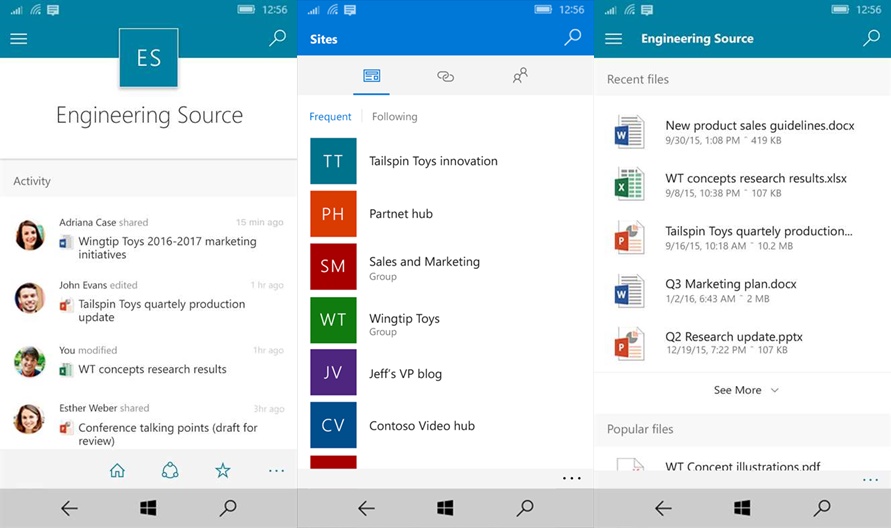Open the CV Contoso Video hub tile
This screenshot has width=891, height=528.
pyautogui.click(x=333, y=425)
